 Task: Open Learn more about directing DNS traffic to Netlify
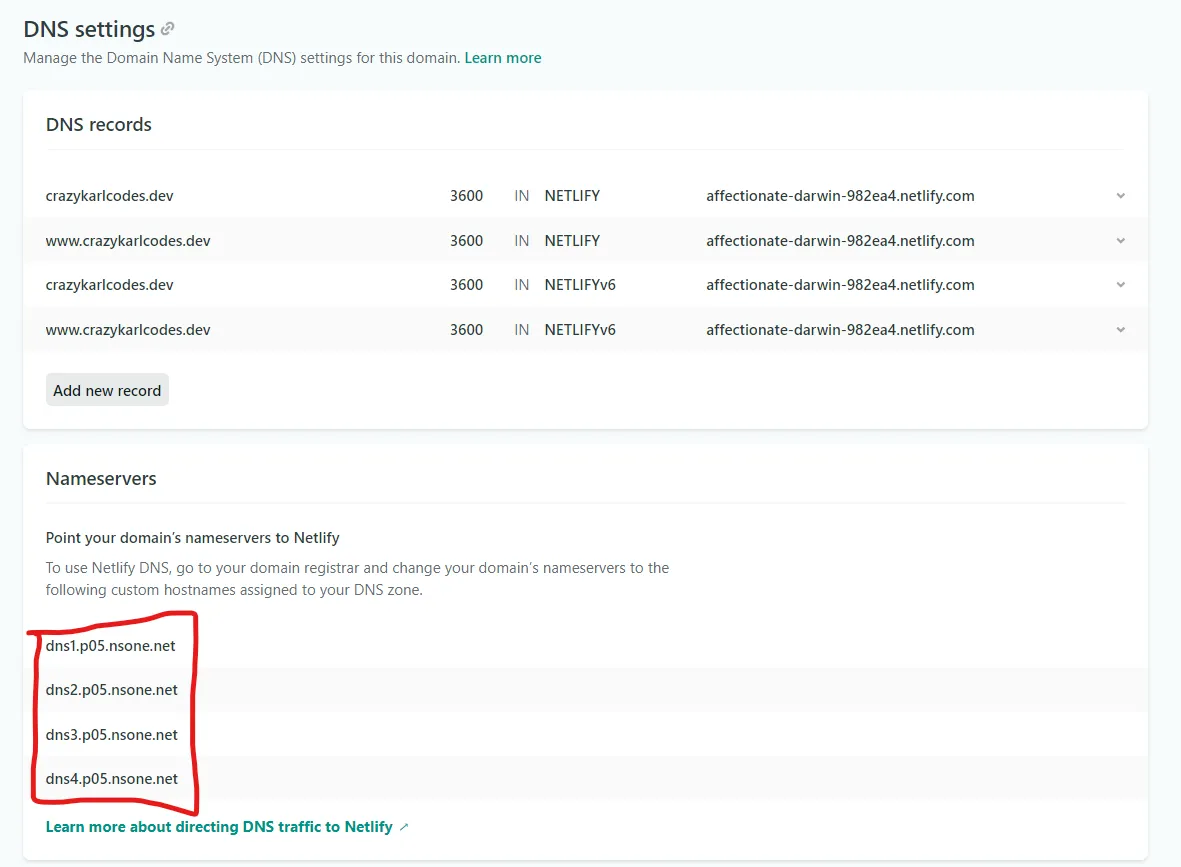219,827
